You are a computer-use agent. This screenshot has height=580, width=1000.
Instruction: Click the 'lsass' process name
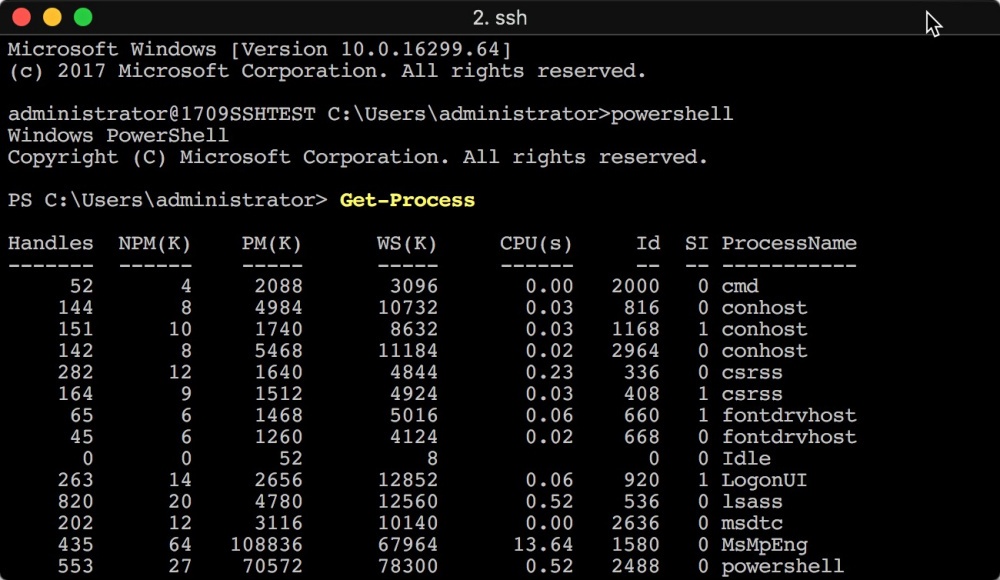[x=752, y=502]
